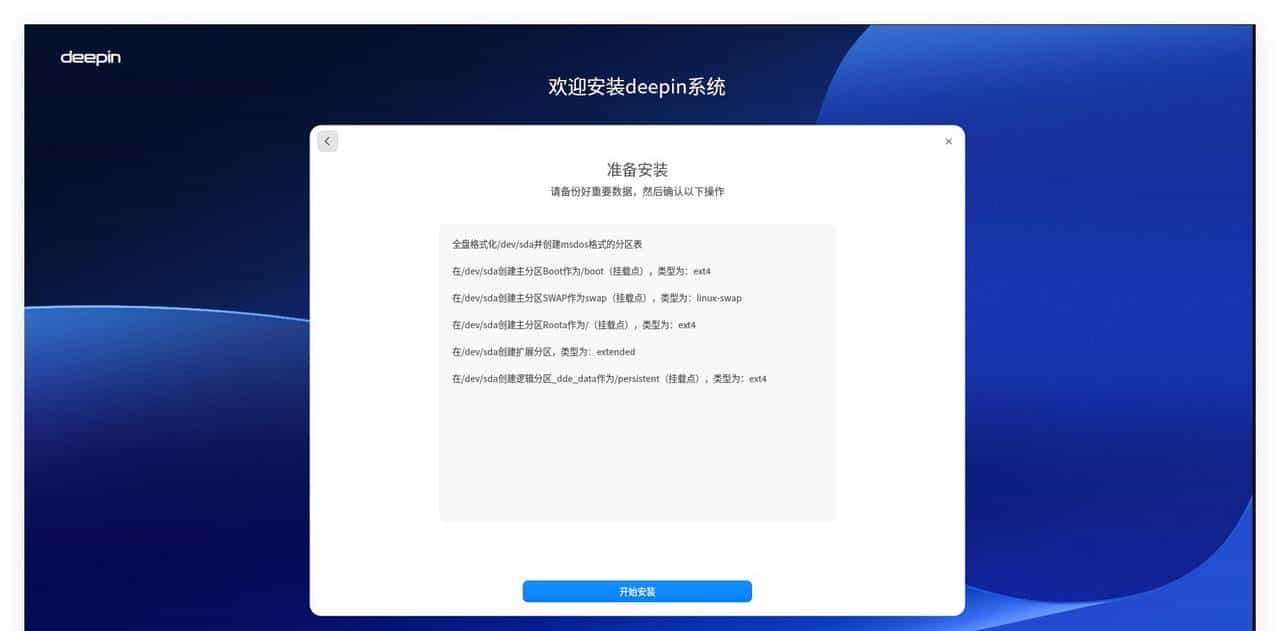Select the deepin branding mark top left
The image size is (1280, 631).
coord(91,58)
